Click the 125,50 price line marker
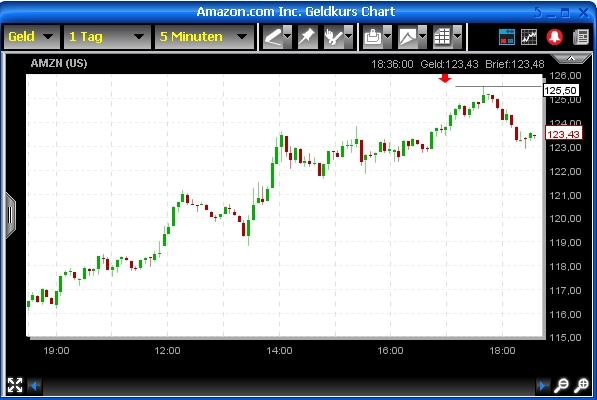This screenshot has height=400, width=597. (x=560, y=91)
